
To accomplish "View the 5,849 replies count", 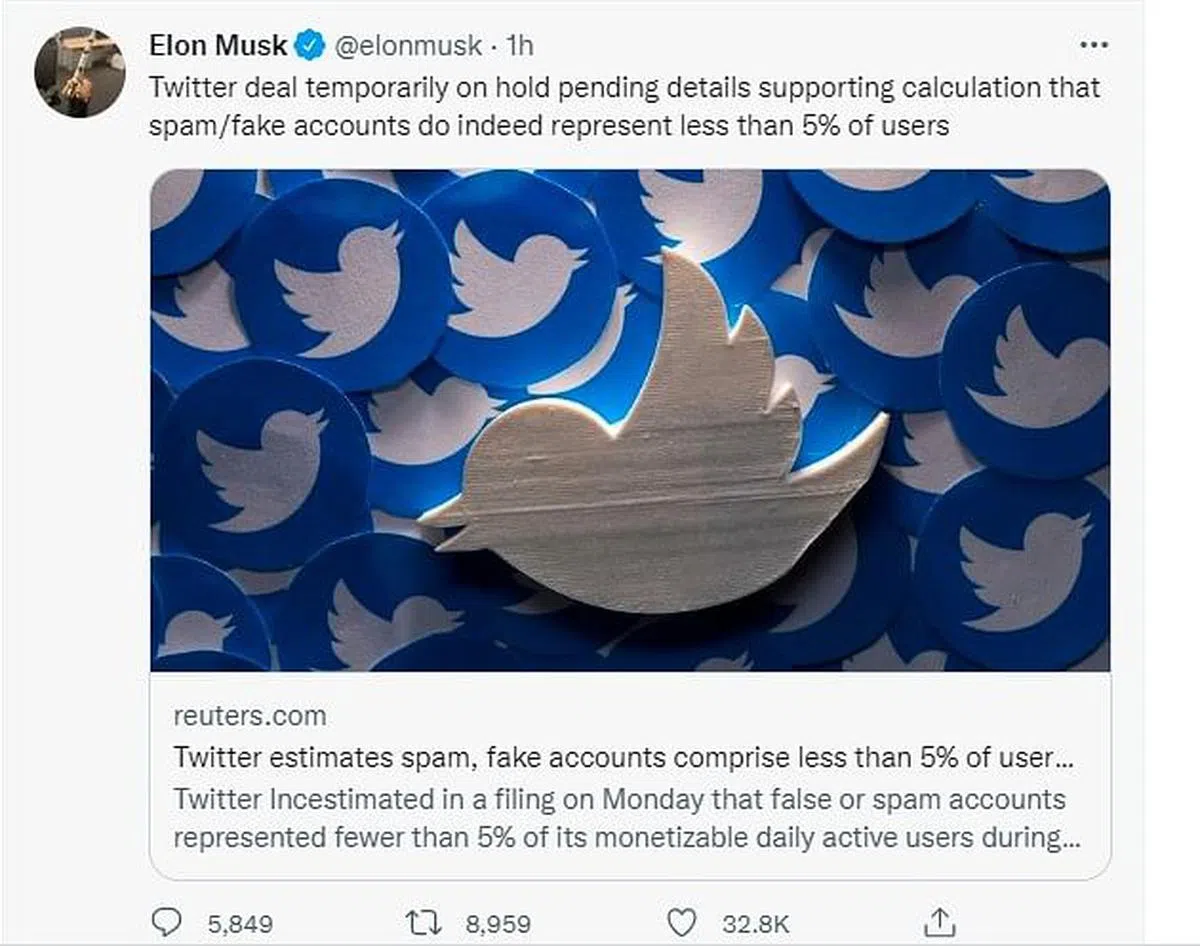I will 240,923.
